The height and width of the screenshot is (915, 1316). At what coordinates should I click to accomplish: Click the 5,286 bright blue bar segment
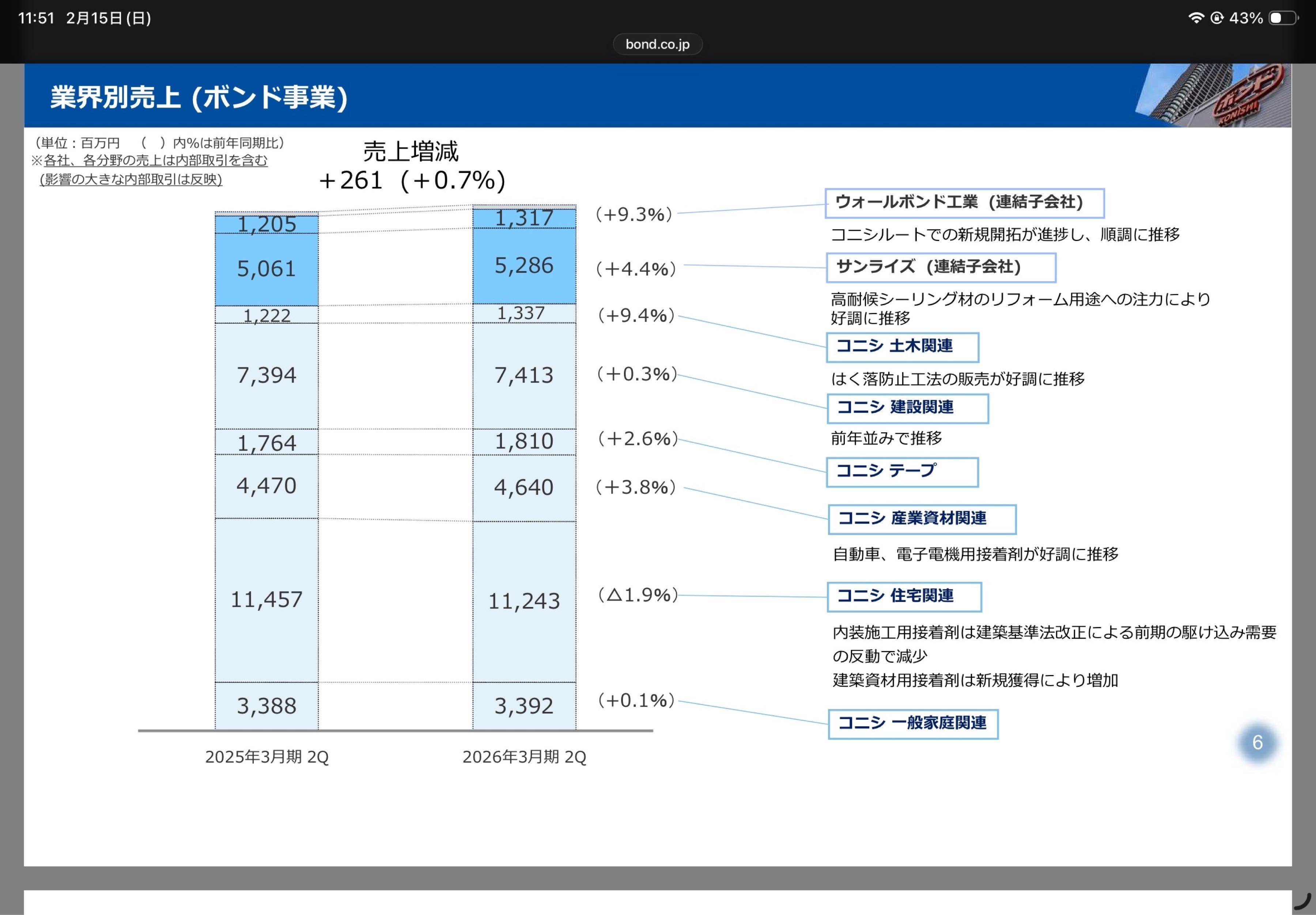(523, 266)
